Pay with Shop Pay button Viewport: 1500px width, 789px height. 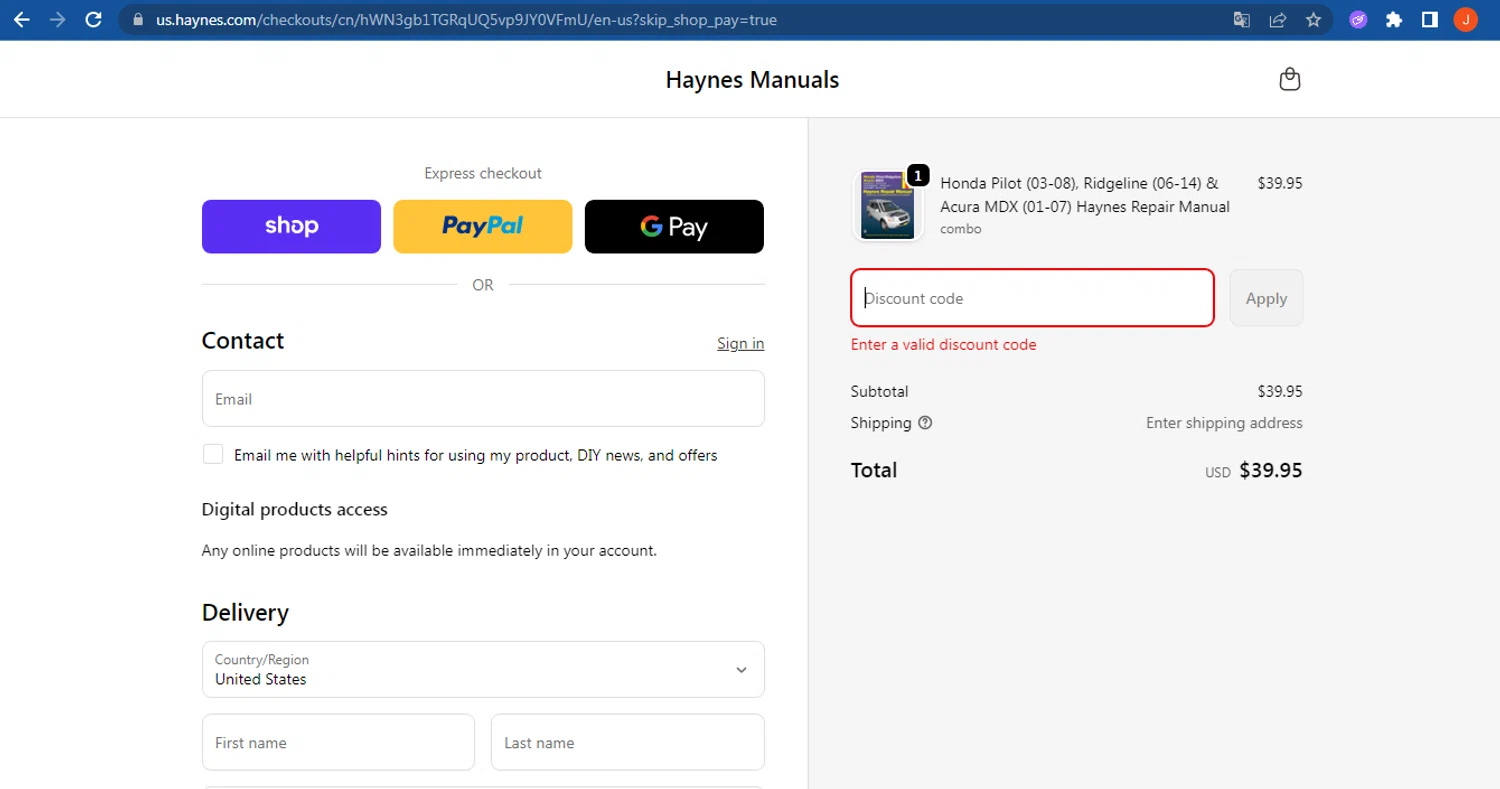coord(291,226)
